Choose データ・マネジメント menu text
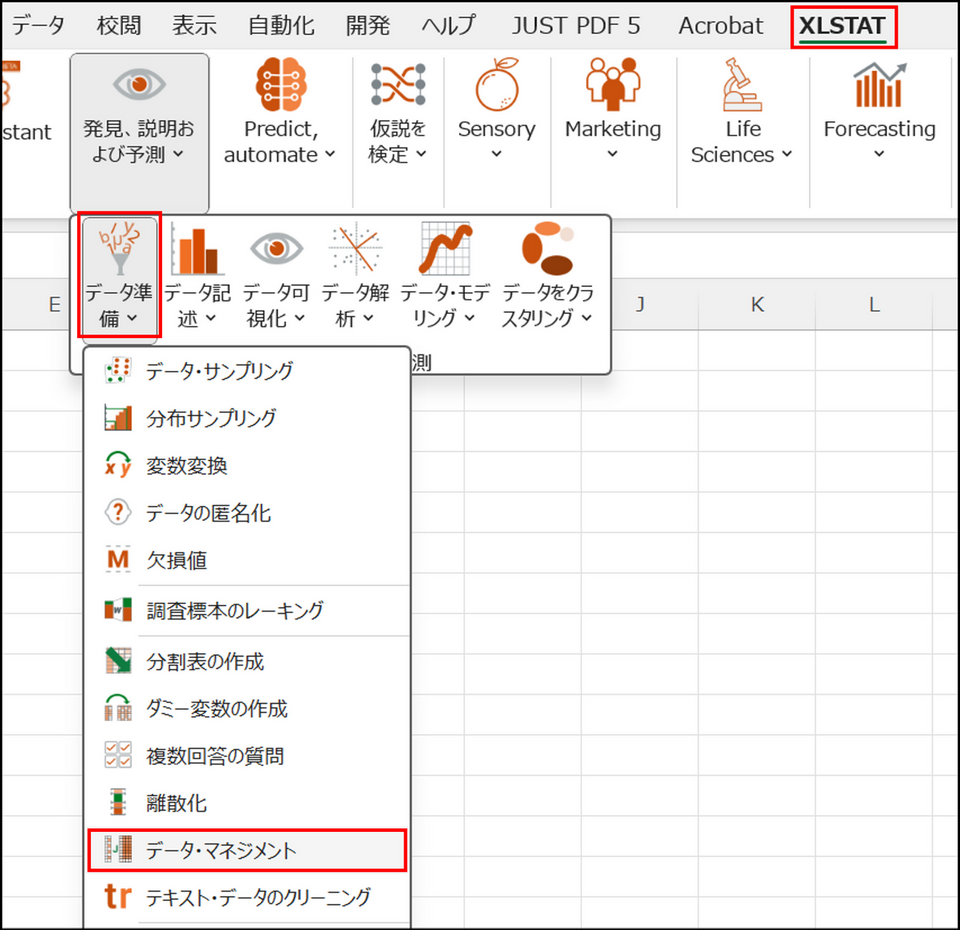 click(221, 850)
